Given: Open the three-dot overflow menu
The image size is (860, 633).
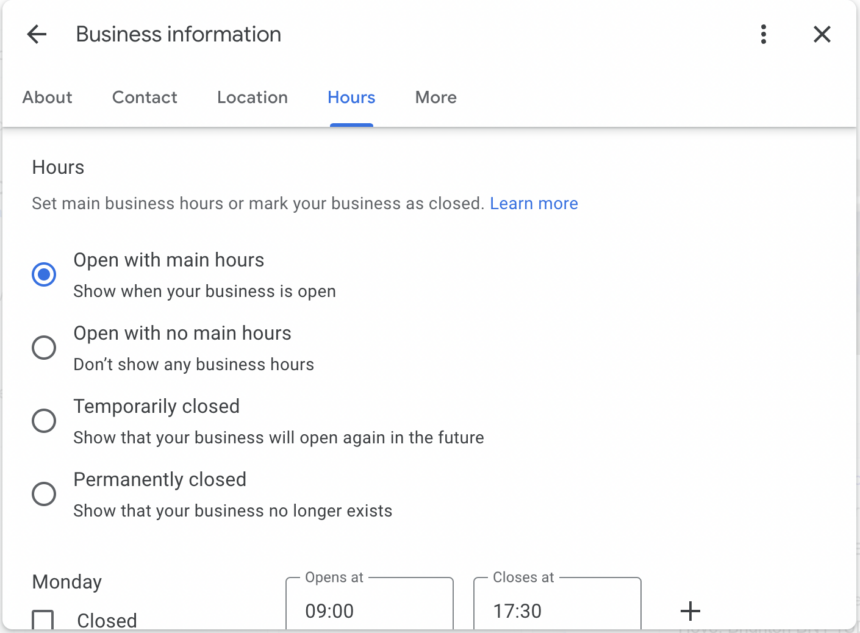Looking at the screenshot, I should 763,33.
